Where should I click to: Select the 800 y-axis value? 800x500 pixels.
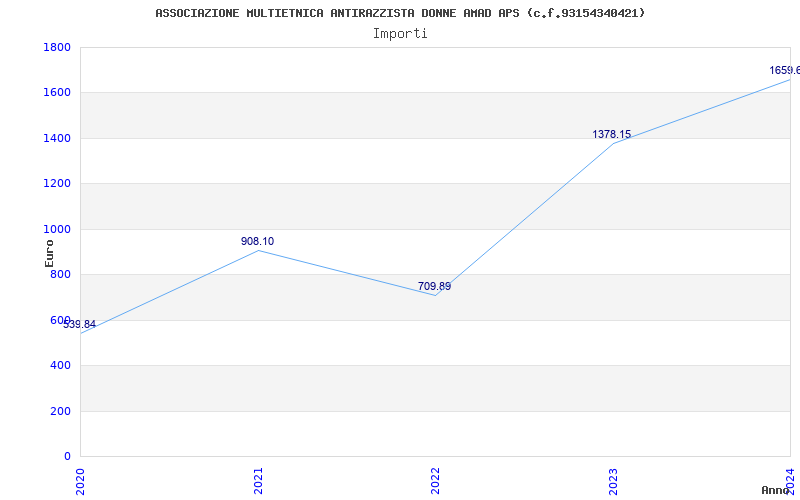tap(61, 274)
